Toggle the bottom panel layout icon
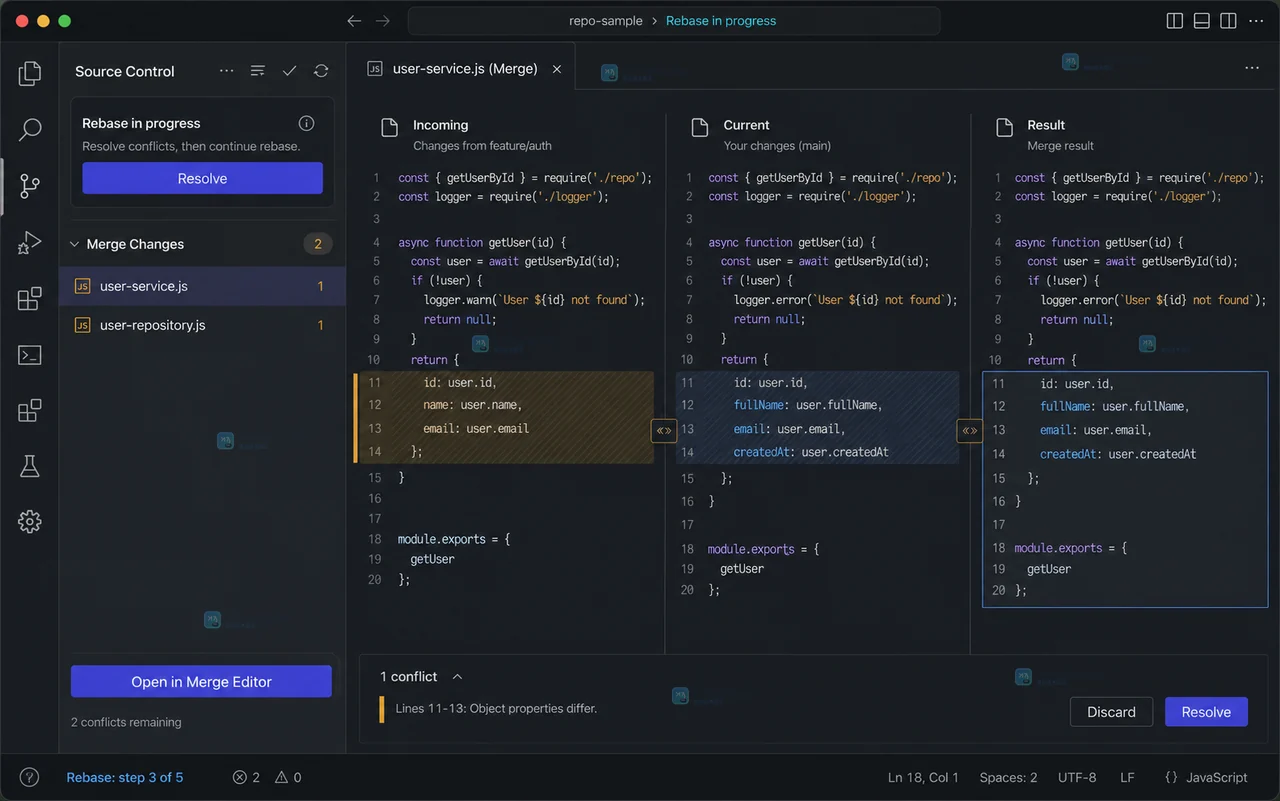 (1202, 21)
